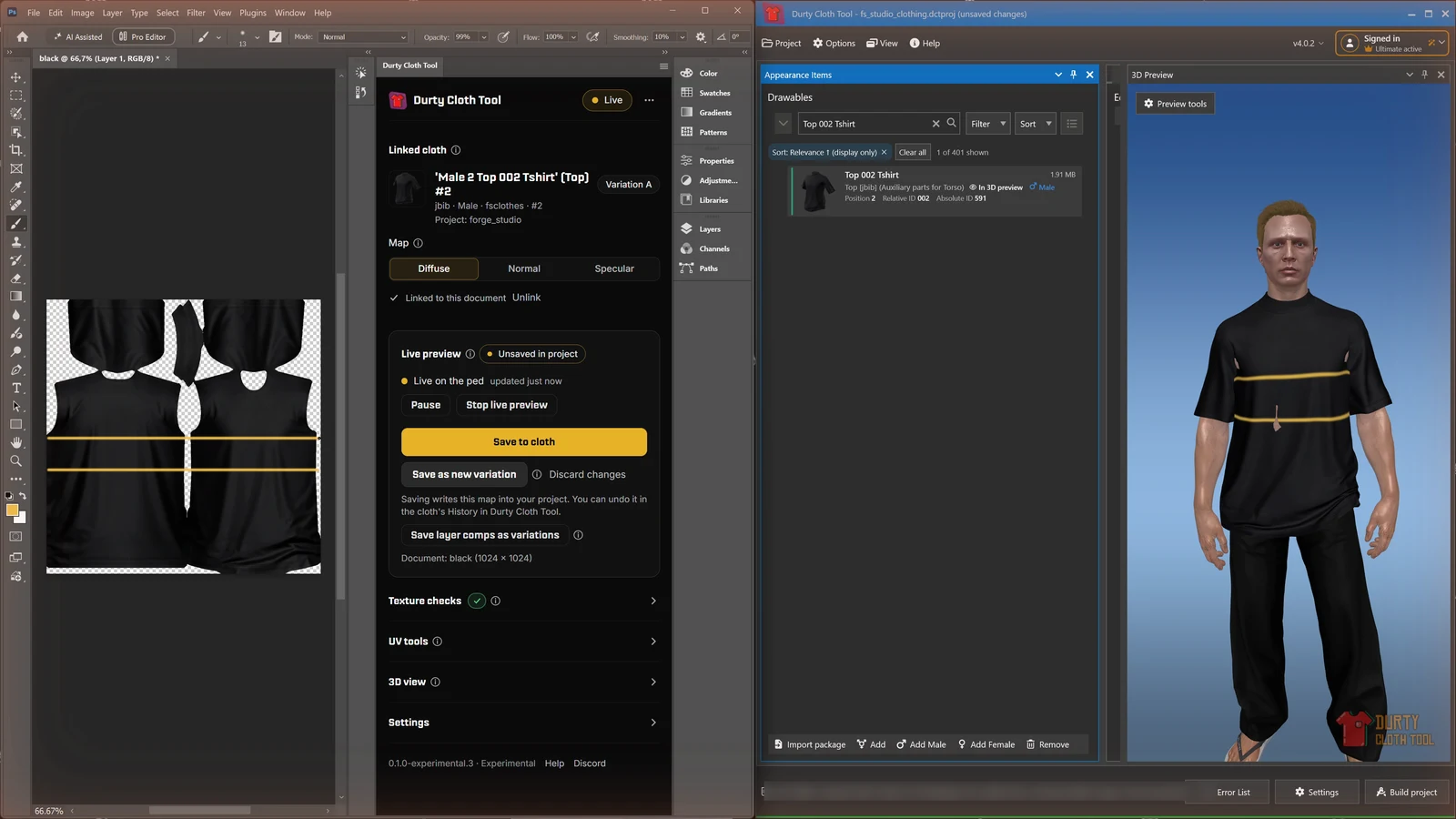Click the foreground color swatch
Screen dimensions: 1456x819
[x=13, y=511]
